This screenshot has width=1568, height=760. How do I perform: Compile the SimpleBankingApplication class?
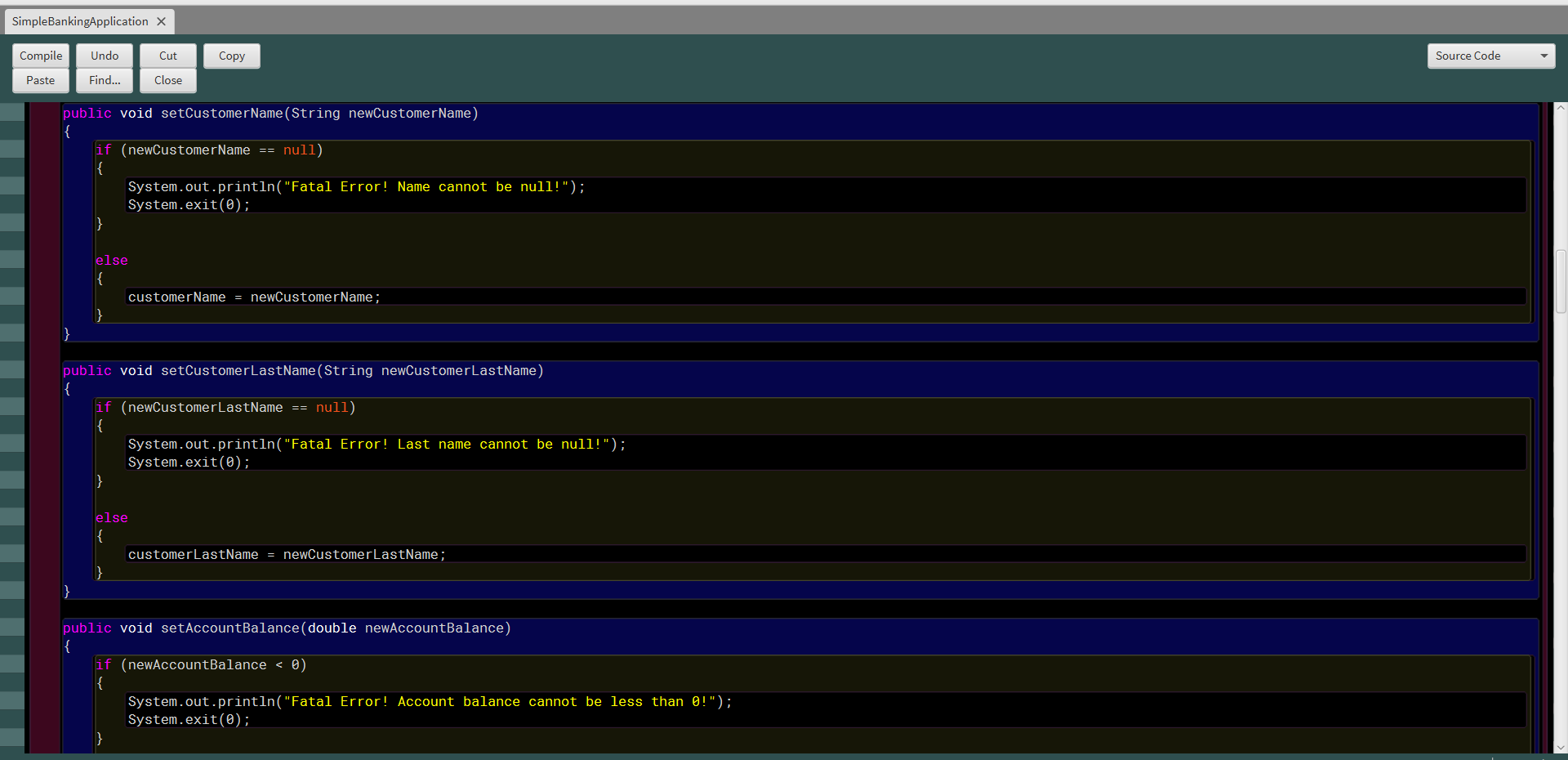(x=40, y=56)
